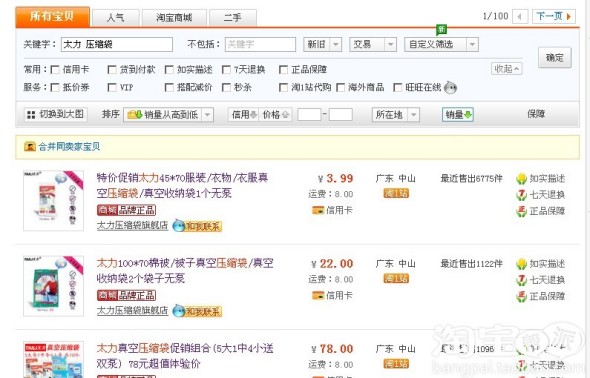Go to 下一页 next page
Viewport: 590px width, 378px height.
554,17
